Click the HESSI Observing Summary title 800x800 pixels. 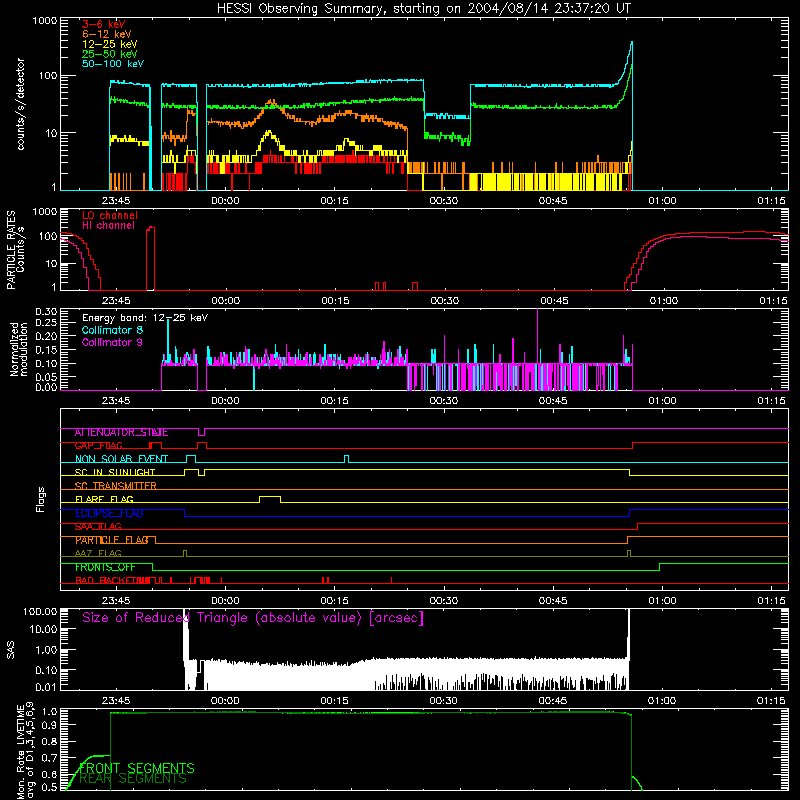(x=424, y=8)
